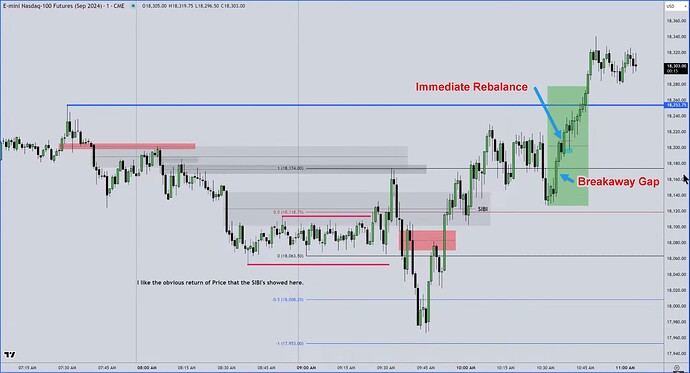
Task: Click 18,320.00 on the price scale
Action: (676, 52)
